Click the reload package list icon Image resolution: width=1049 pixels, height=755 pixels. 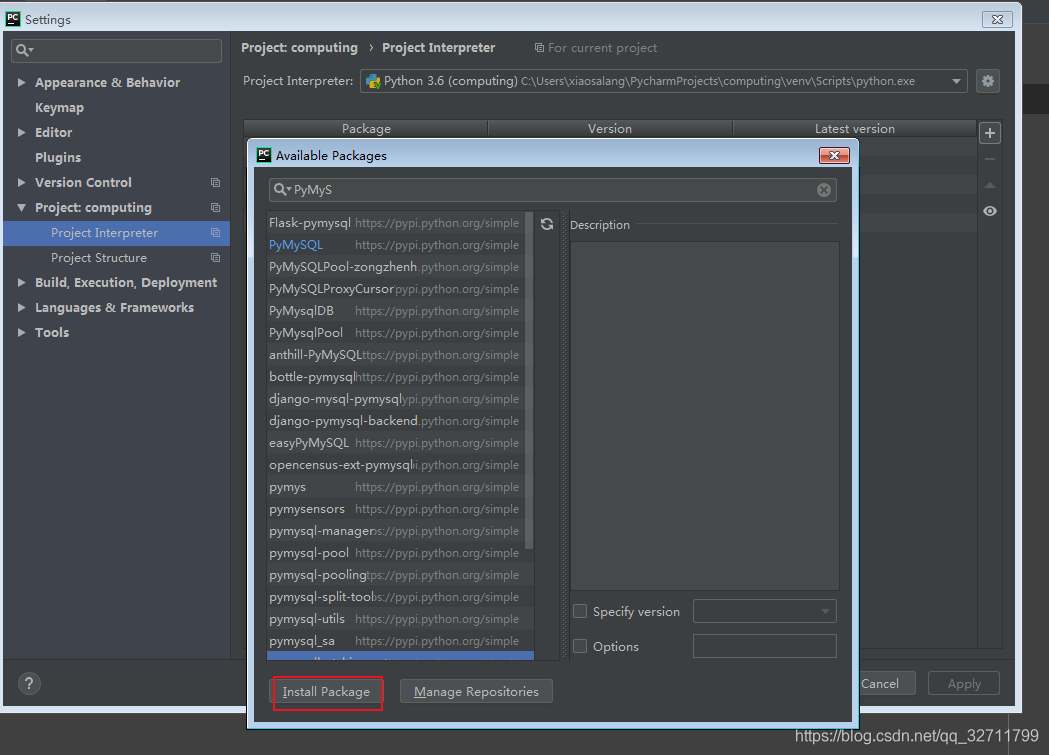pos(547,225)
